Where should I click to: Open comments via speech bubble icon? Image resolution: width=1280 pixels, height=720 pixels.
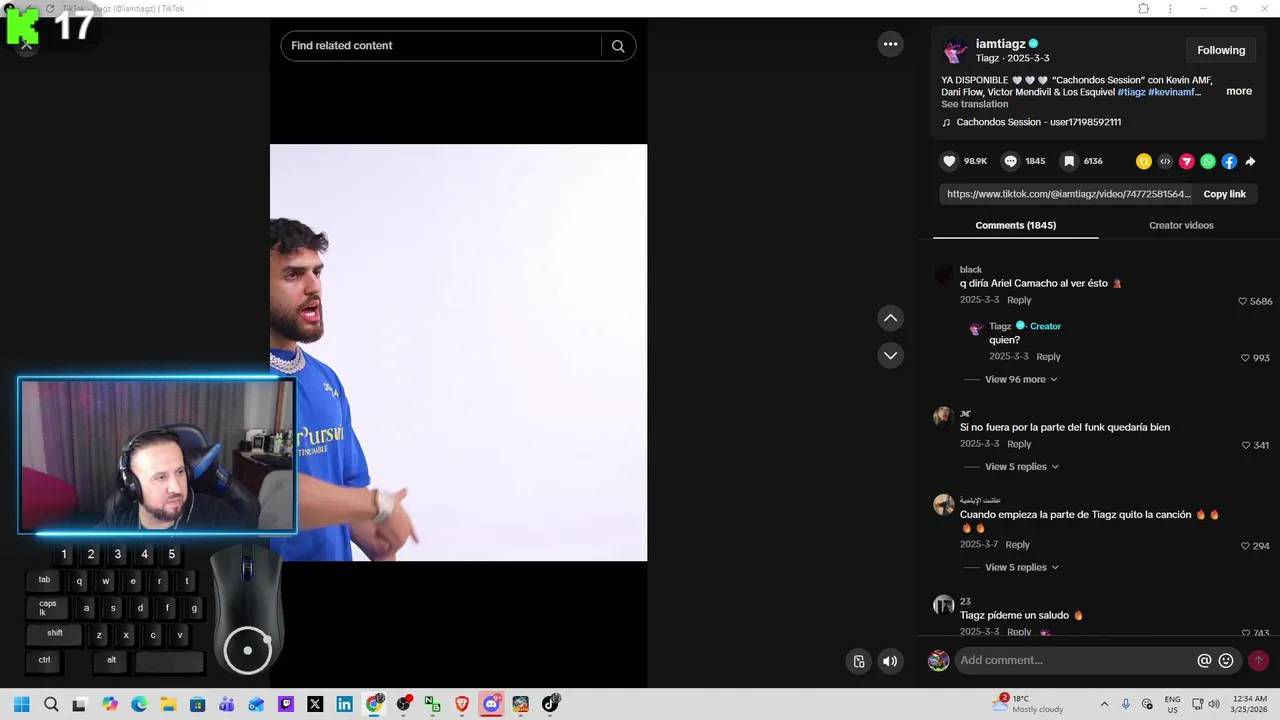click(1011, 161)
